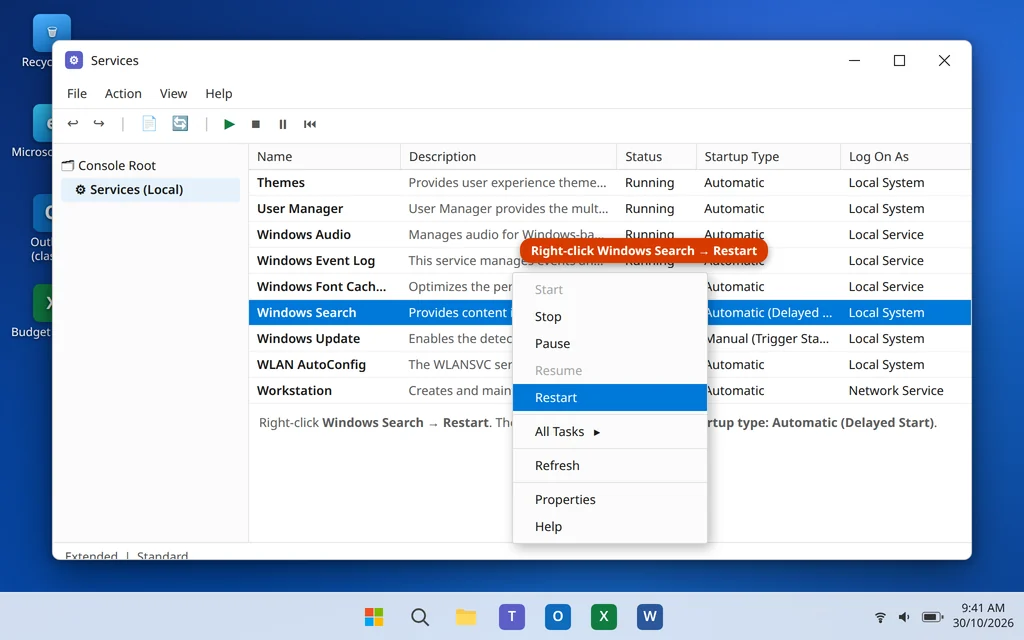
Task: Switch to the Standard tab
Action: (162, 555)
